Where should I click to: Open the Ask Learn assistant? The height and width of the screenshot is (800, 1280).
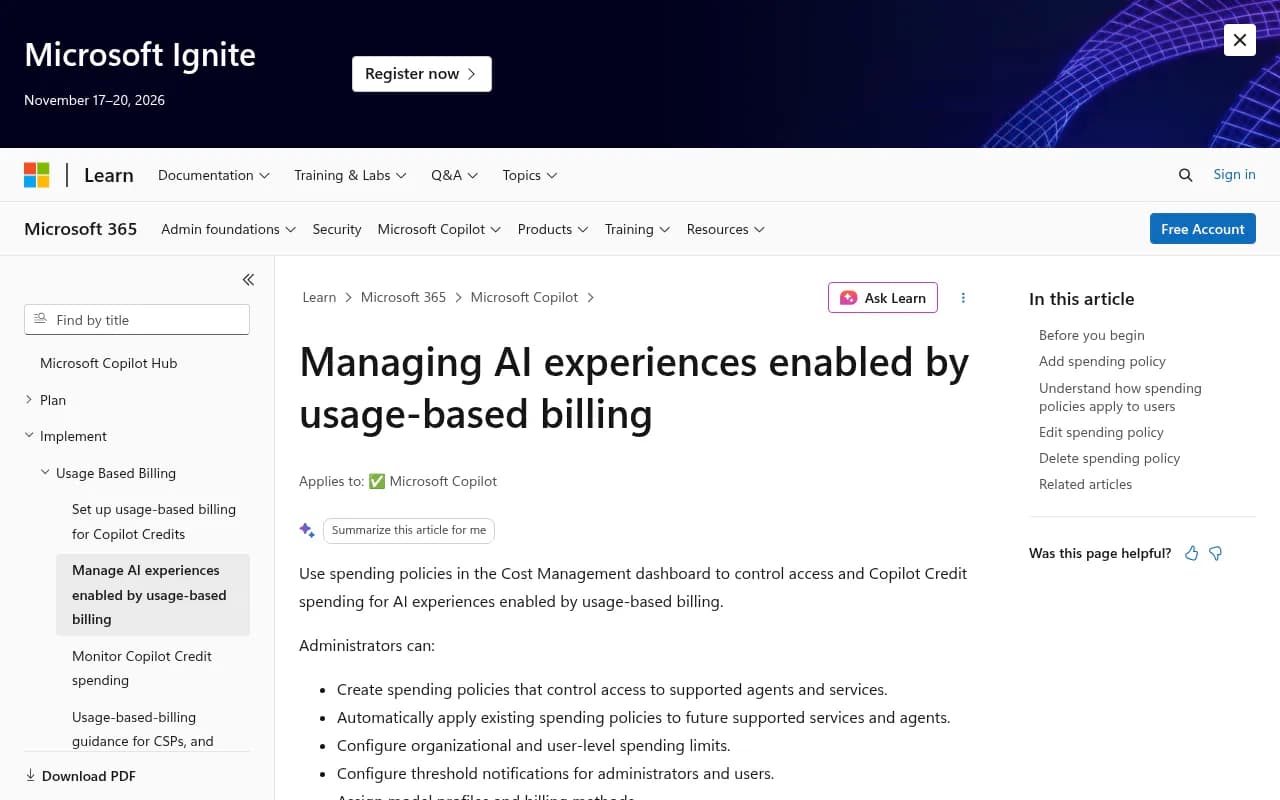(883, 298)
